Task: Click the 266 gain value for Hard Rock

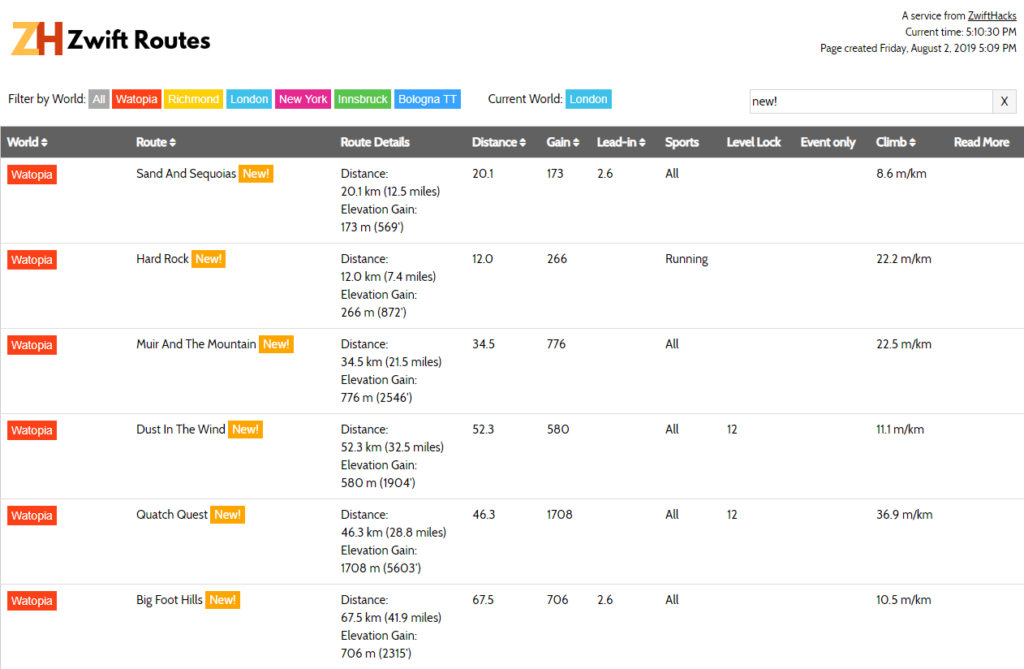Action: tap(557, 259)
